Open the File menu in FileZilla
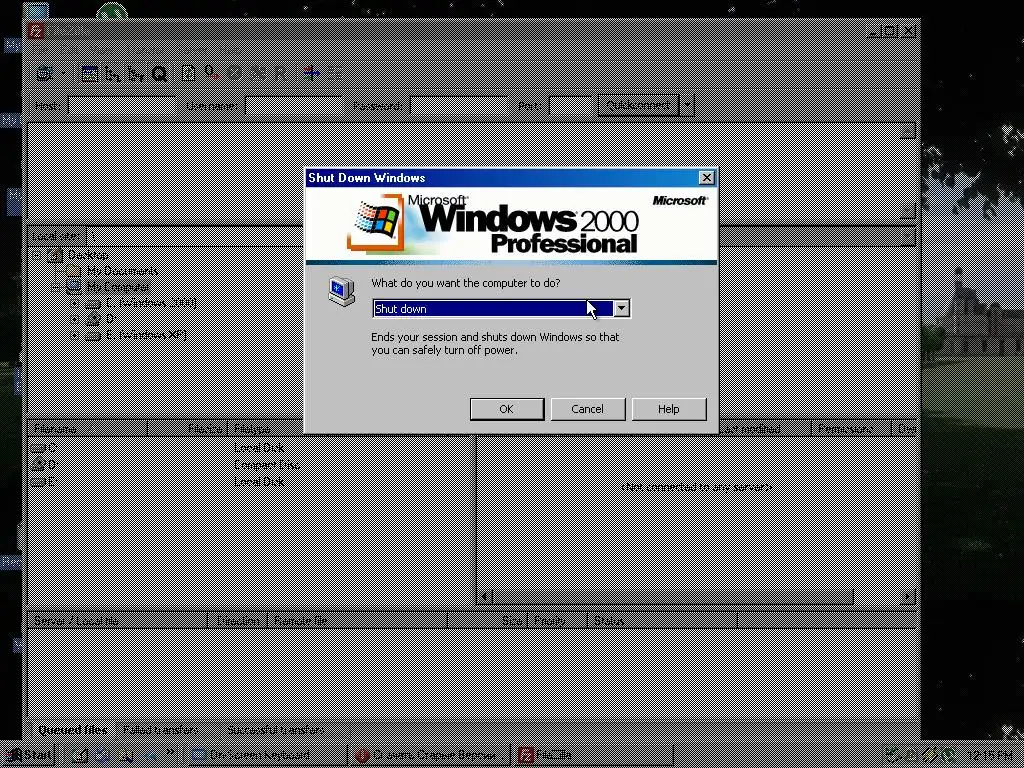Image resolution: width=1024 pixels, height=768 pixels. [40, 50]
